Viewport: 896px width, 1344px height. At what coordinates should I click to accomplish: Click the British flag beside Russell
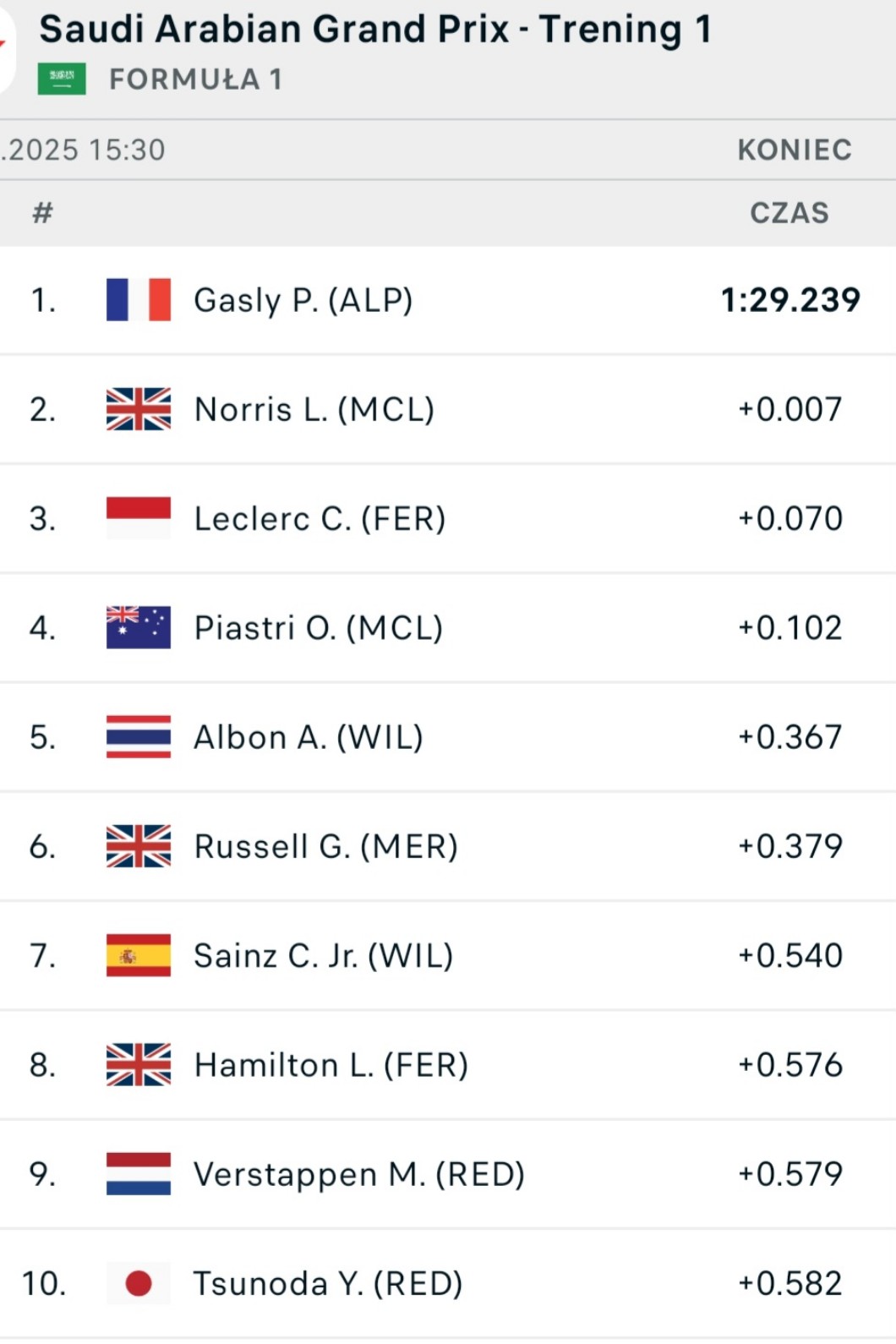pyautogui.click(x=139, y=846)
